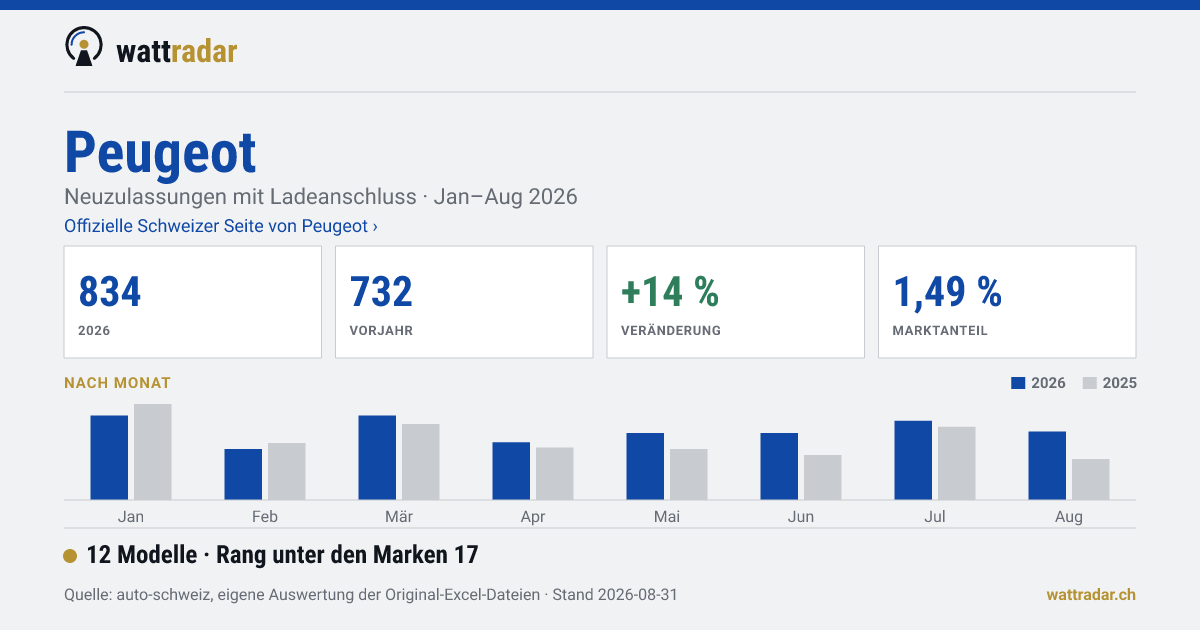This screenshot has width=1200, height=630.
Task: Click the grey 2025 bar for Feb
Action: point(287,471)
